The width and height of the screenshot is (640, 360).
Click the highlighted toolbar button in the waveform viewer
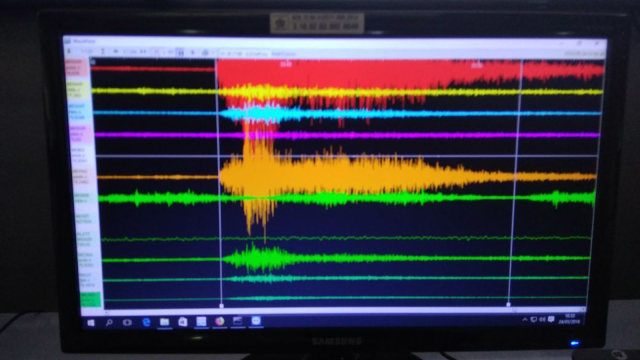pos(180,52)
